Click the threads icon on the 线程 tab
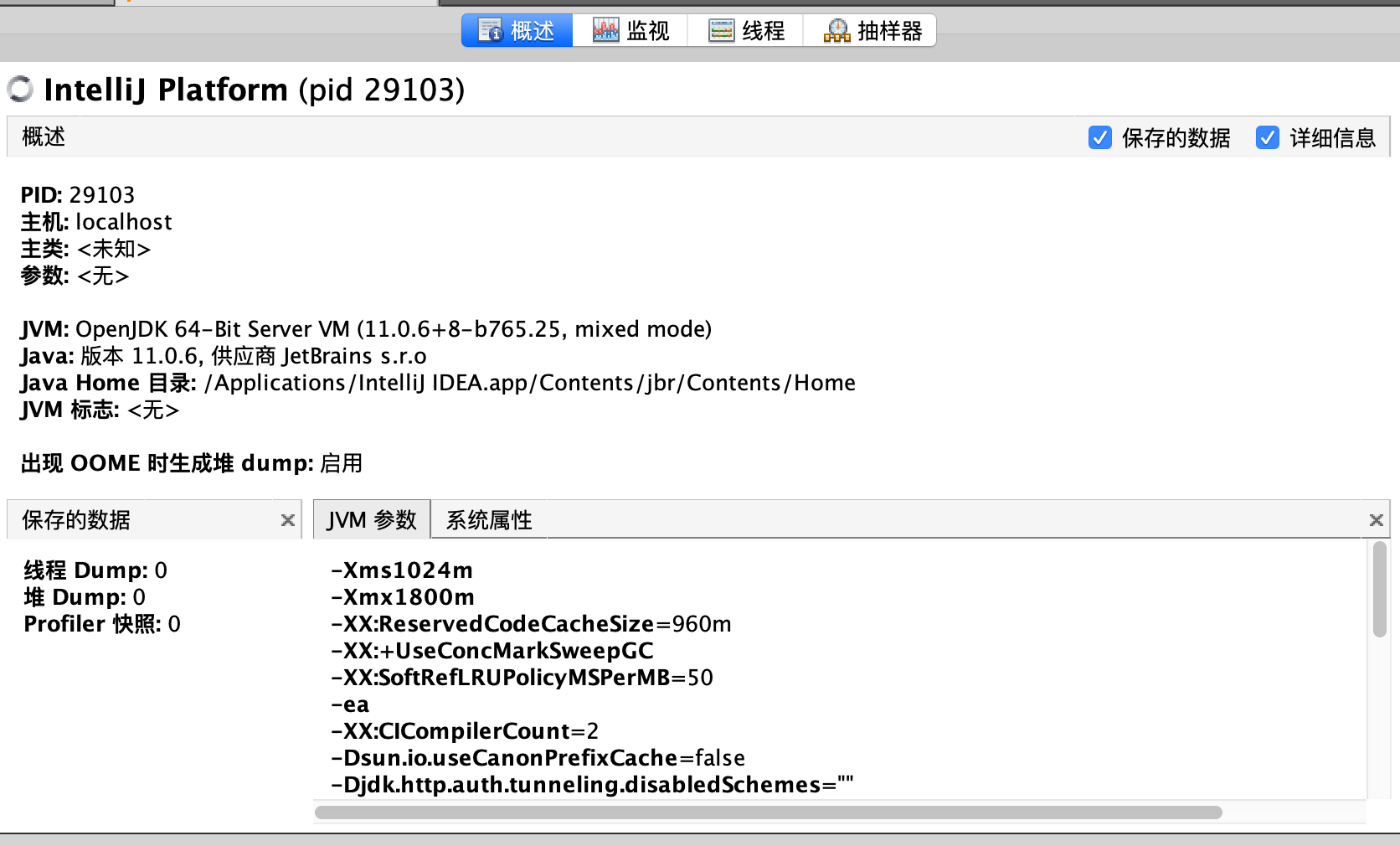This screenshot has width=1400, height=846. pyautogui.click(x=721, y=31)
